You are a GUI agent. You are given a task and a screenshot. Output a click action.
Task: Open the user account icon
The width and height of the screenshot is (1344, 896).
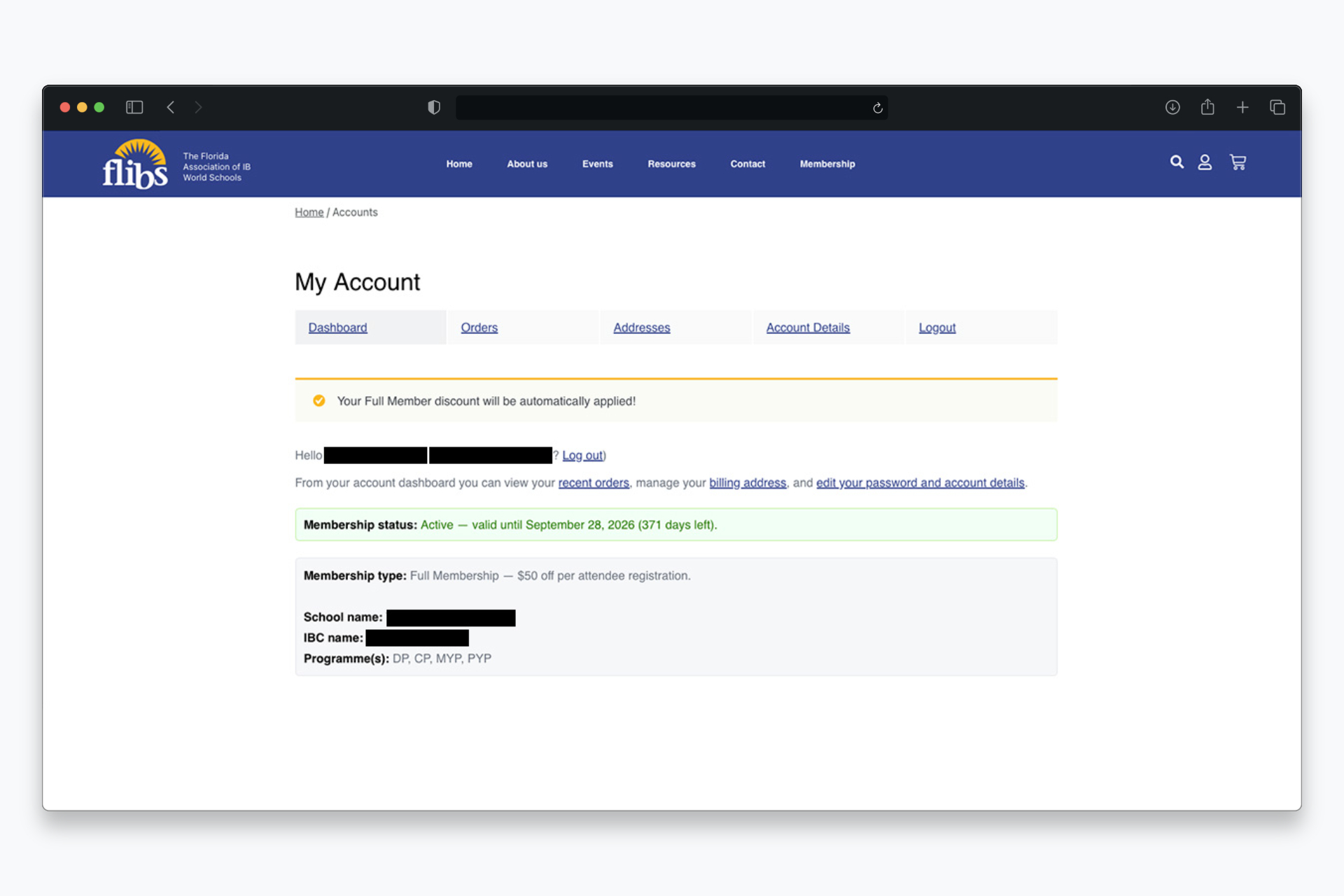tap(1205, 162)
